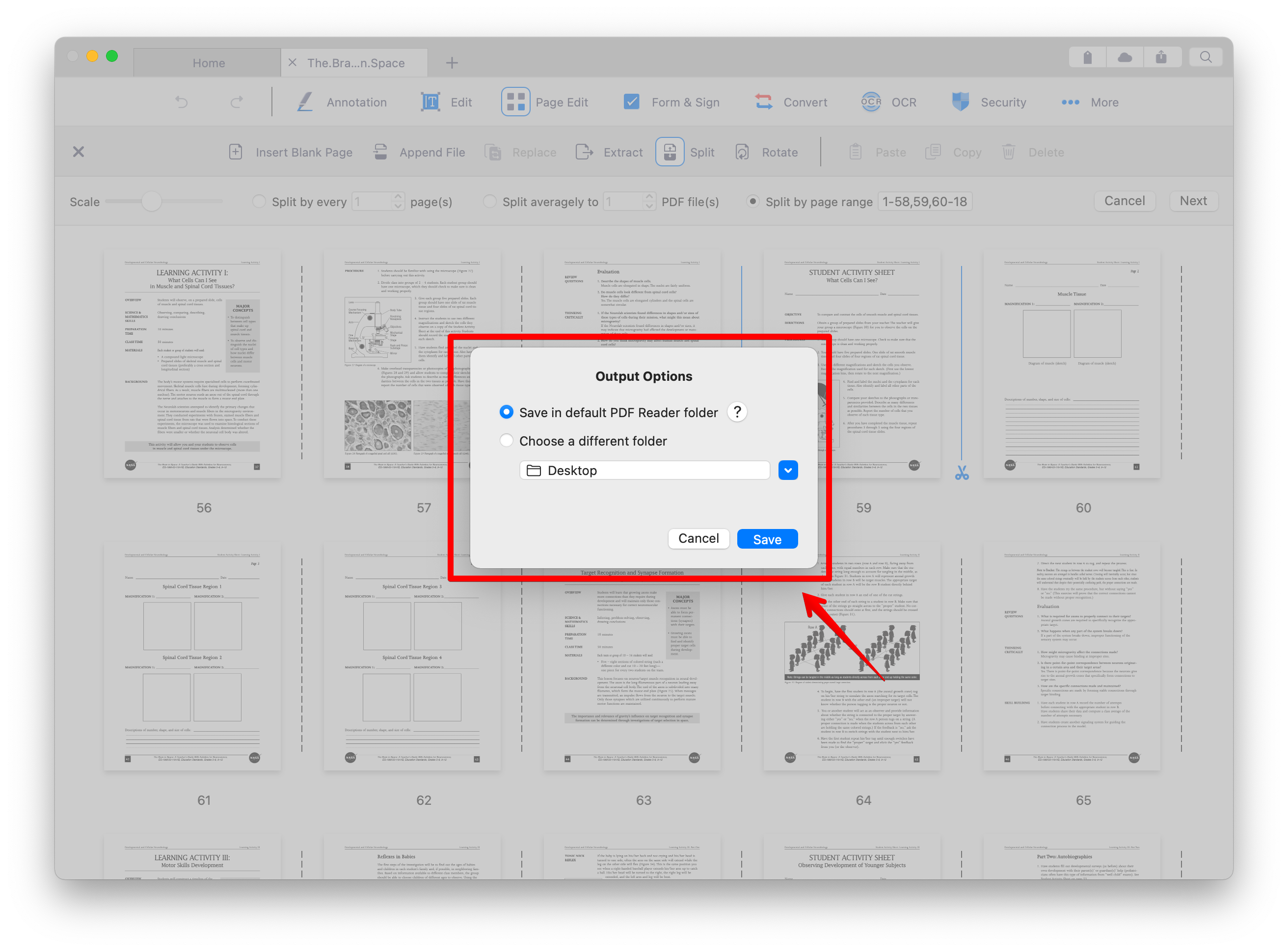Select Split by every pages radio
The height and width of the screenshot is (952, 1288).
click(x=259, y=201)
